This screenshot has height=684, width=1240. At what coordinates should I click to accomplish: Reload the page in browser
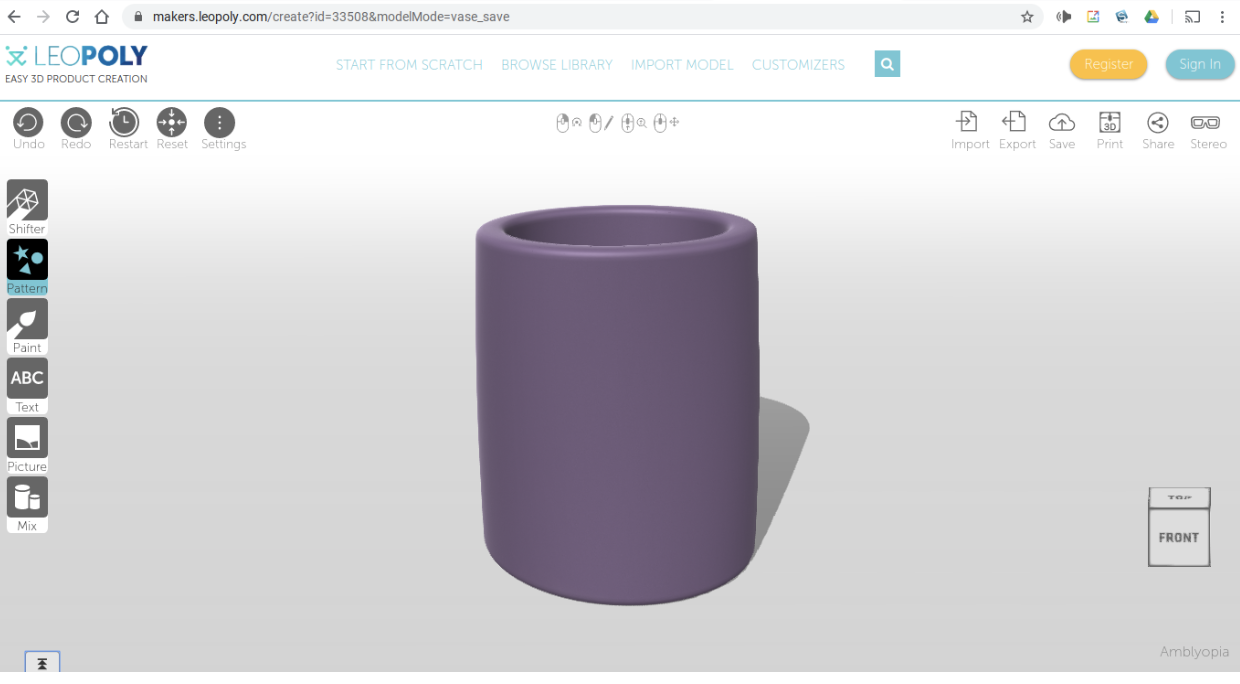(x=72, y=17)
